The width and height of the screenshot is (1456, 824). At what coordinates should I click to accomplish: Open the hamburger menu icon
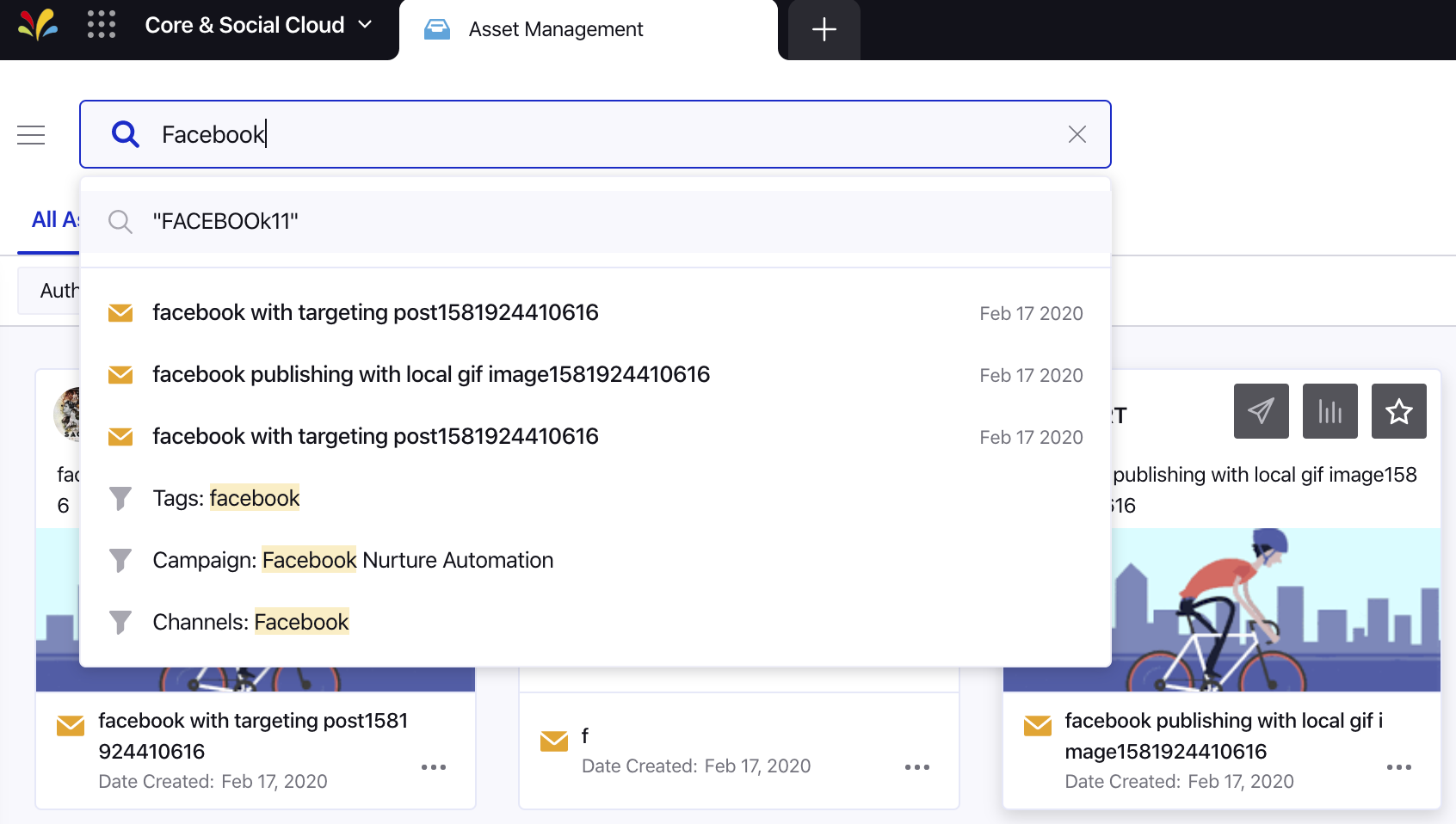click(31, 135)
